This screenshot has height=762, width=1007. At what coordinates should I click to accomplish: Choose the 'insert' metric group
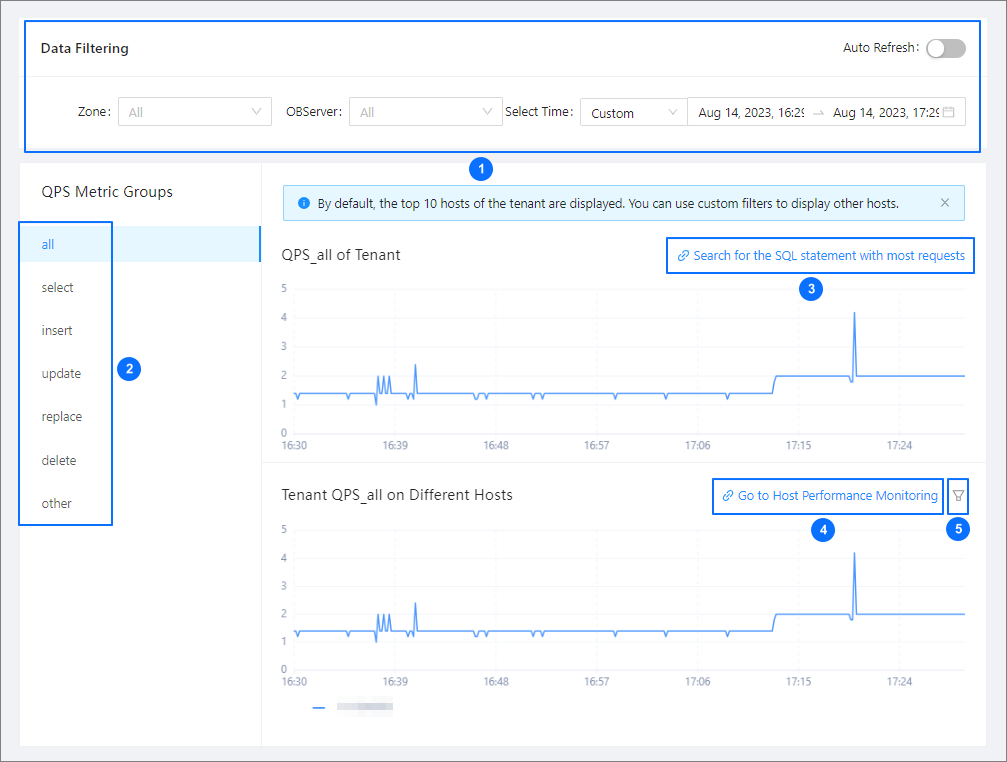(x=57, y=330)
